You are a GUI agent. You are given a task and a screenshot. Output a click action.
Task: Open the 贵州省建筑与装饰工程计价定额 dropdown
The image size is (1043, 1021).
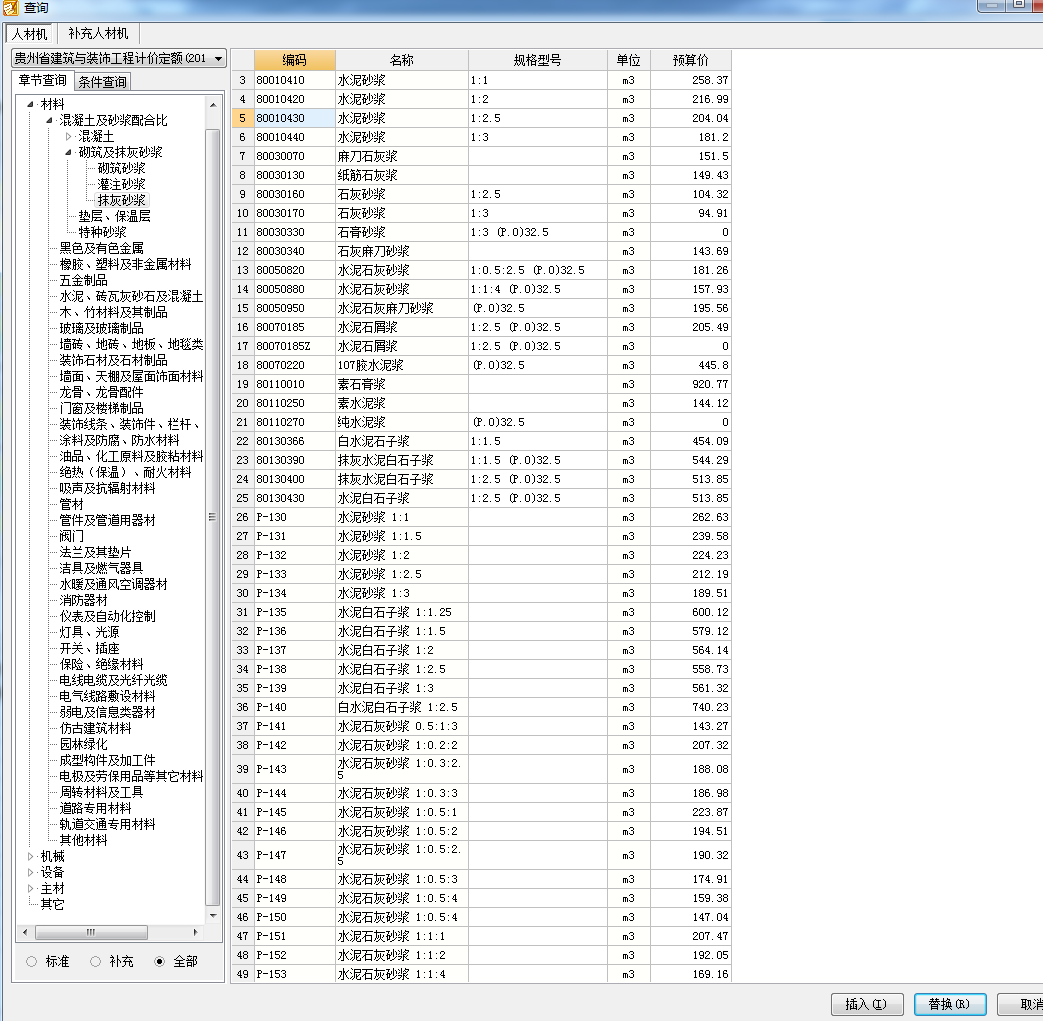click(218, 59)
